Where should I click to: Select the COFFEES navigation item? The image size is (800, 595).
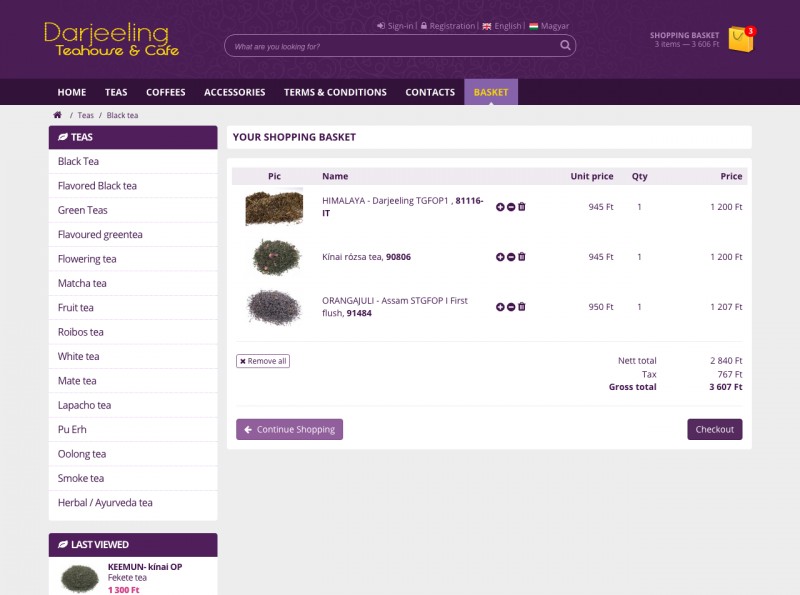165,92
